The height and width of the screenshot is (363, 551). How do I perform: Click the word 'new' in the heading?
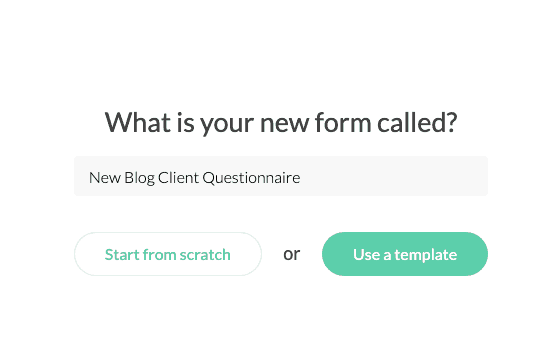[x=284, y=124]
